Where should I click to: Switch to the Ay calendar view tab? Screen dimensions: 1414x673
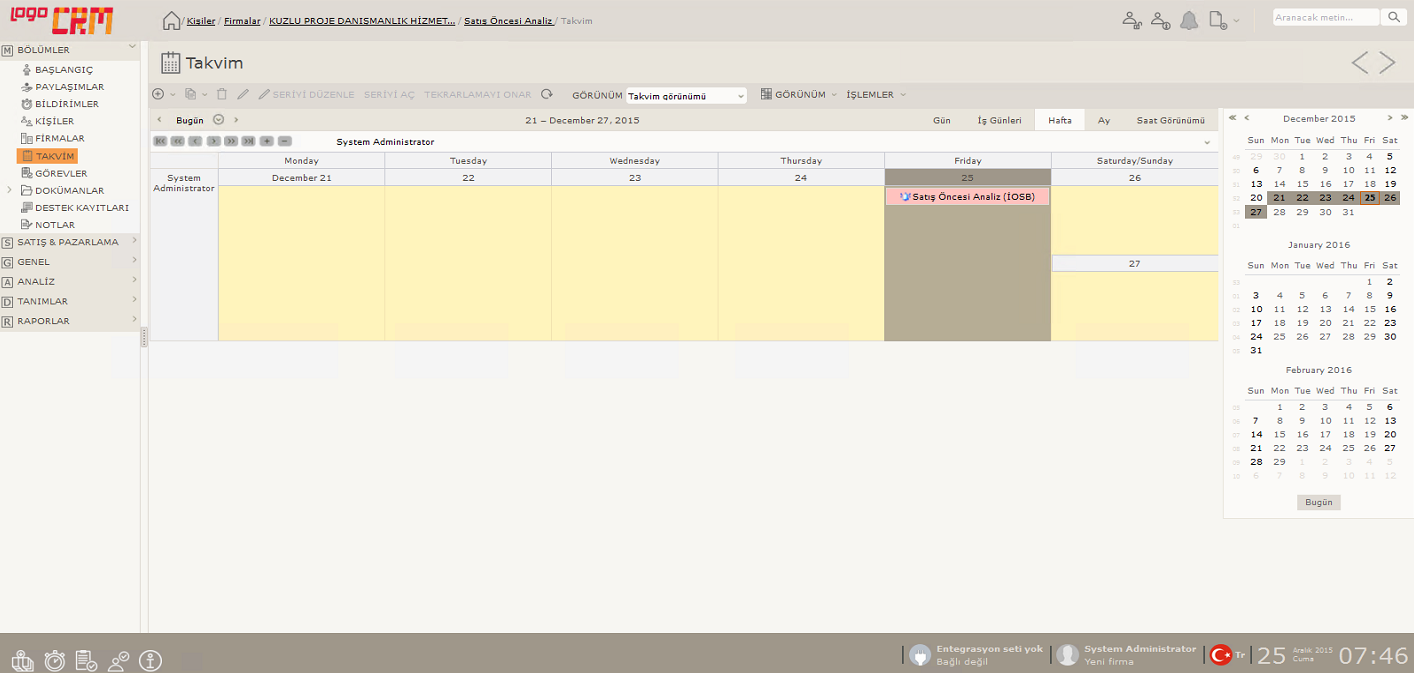click(x=1104, y=120)
